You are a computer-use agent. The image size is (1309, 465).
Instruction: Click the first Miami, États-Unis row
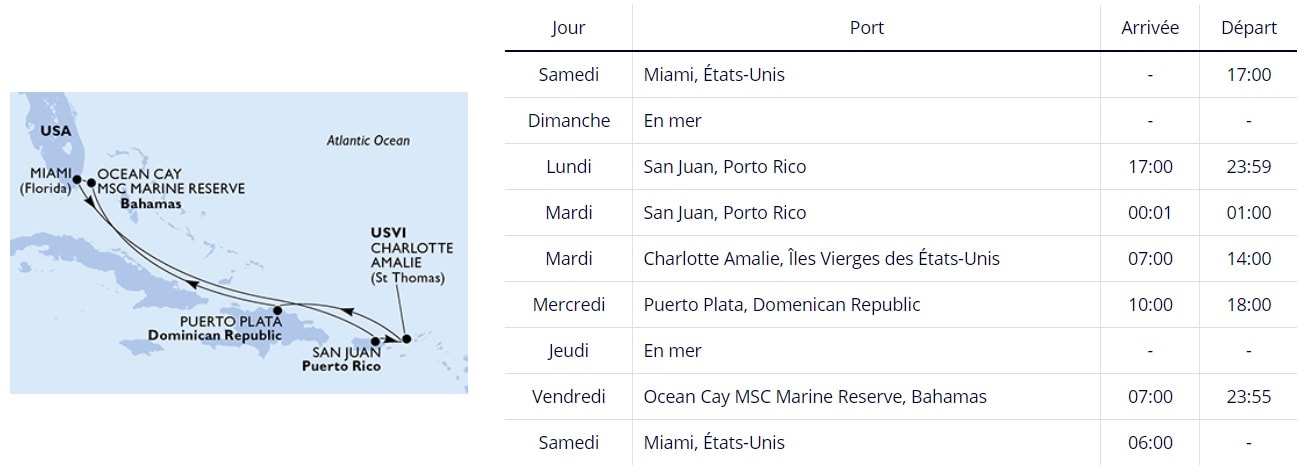pyautogui.click(x=901, y=75)
